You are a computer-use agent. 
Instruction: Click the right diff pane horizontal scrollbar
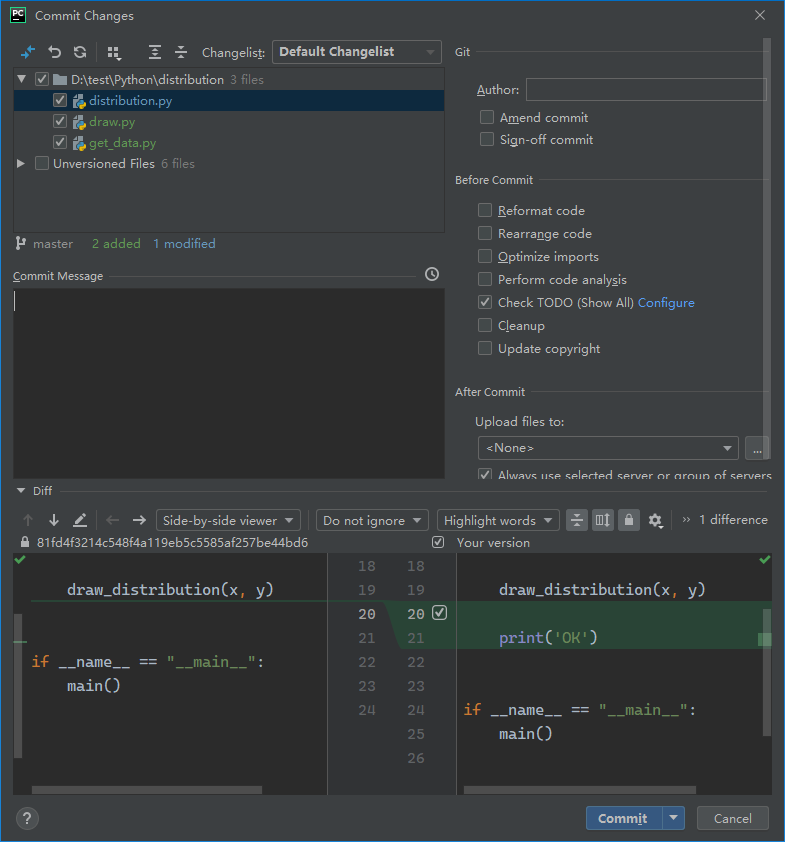click(580, 790)
